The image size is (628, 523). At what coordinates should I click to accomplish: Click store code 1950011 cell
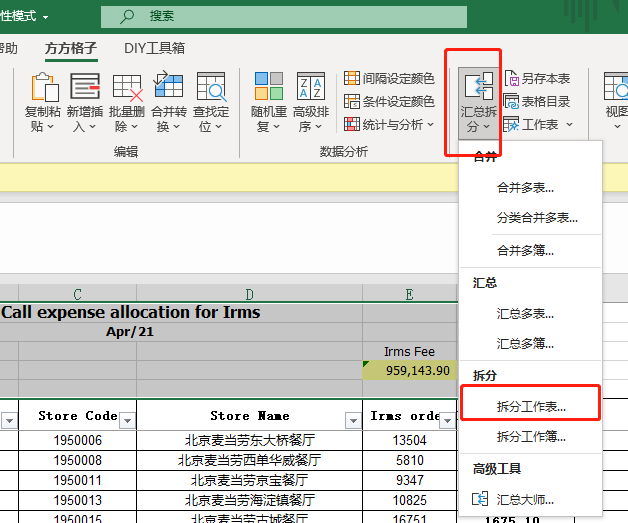(77, 481)
